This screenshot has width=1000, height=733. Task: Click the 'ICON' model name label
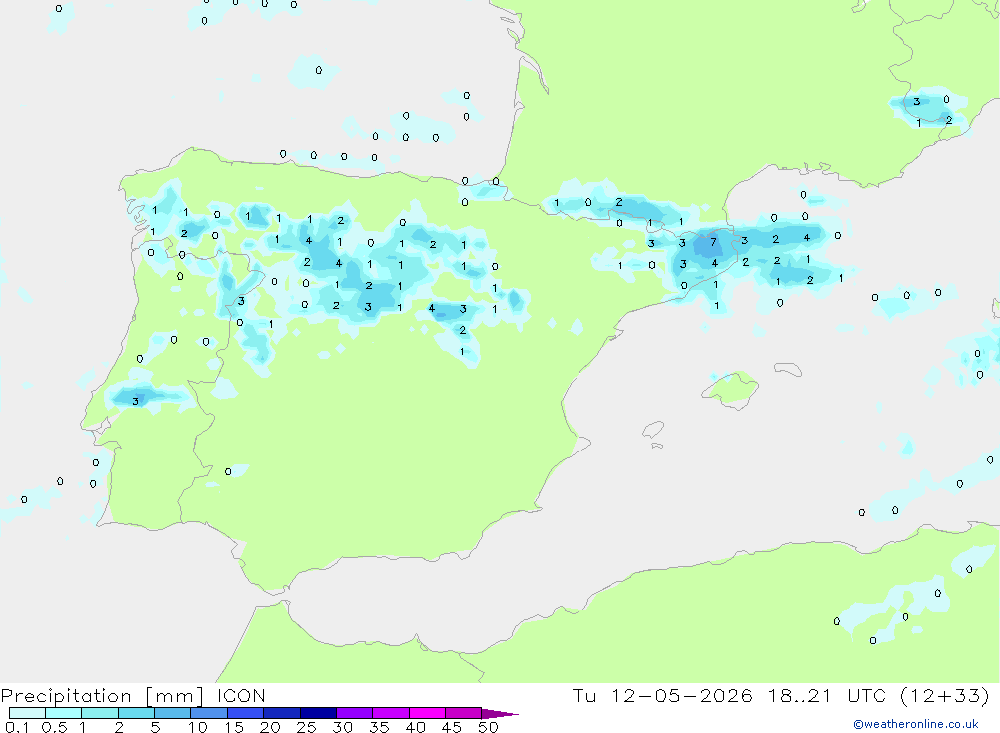pyautogui.click(x=241, y=695)
